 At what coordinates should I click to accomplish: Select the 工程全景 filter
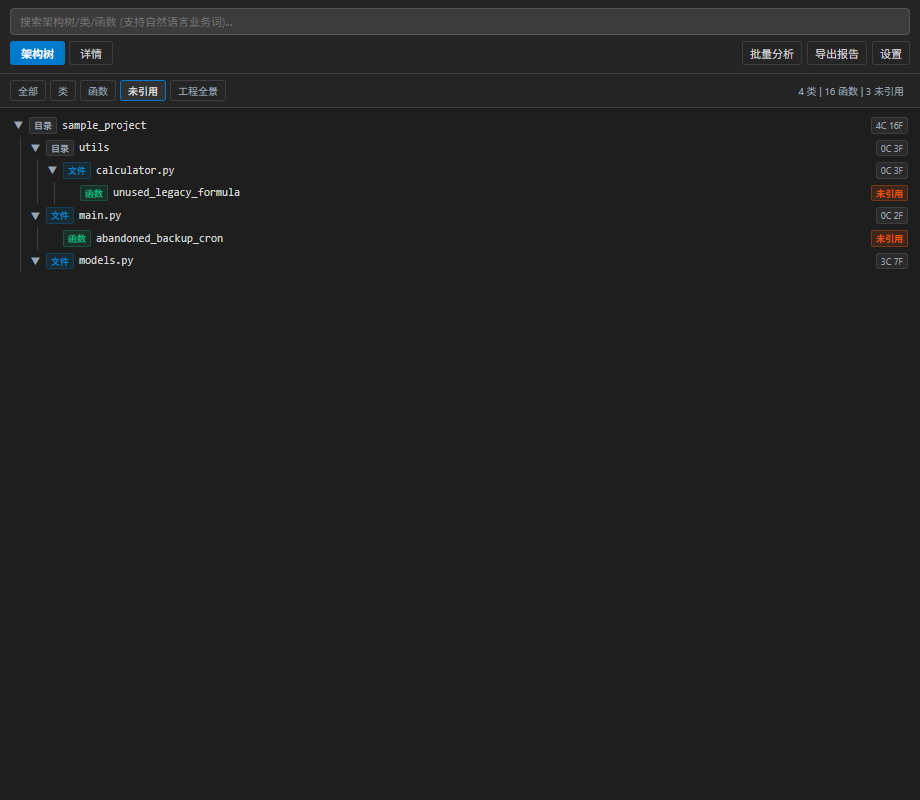(198, 91)
